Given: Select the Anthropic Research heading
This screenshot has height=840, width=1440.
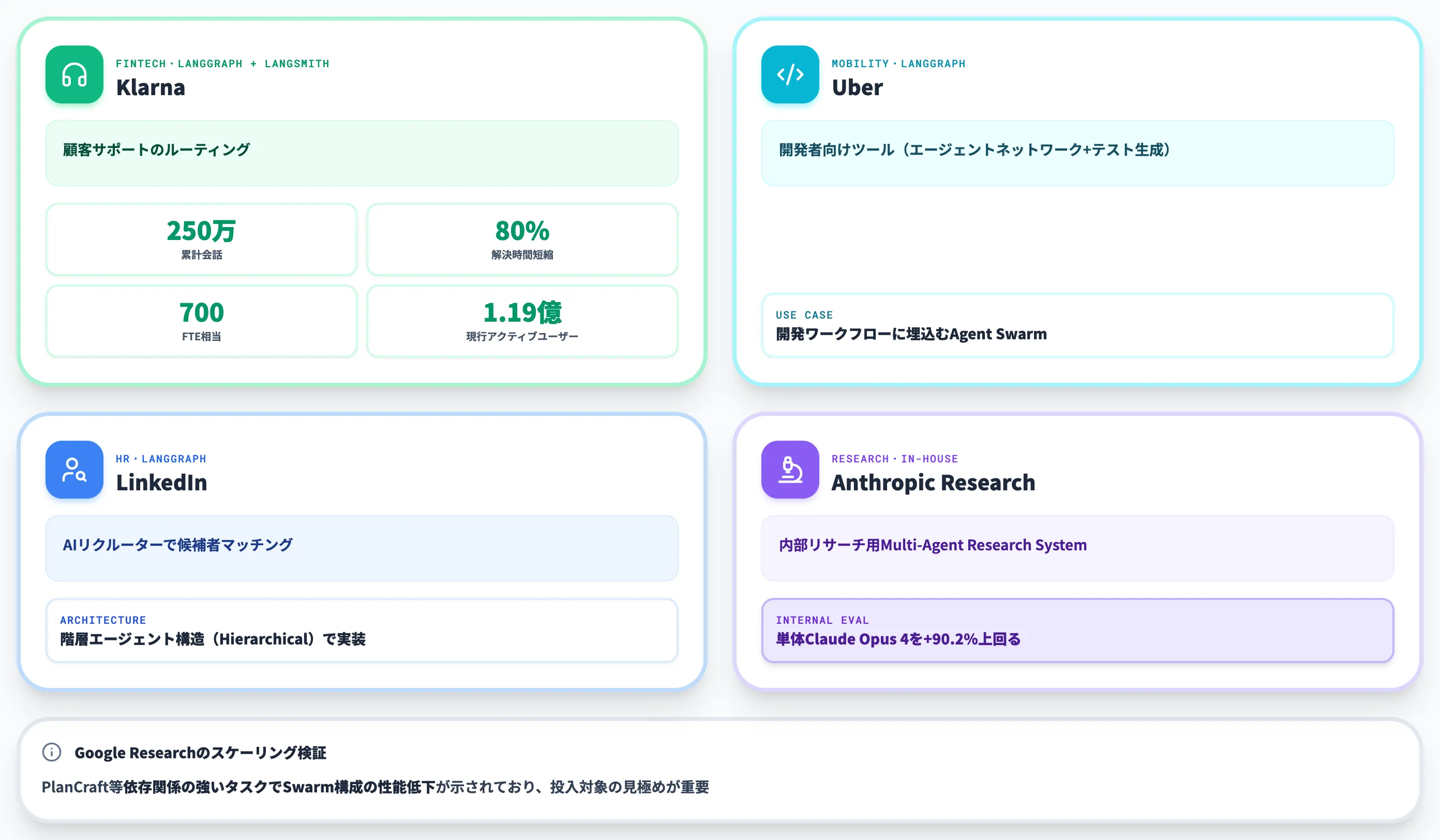Looking at the screenshot, I should tap(933, 482).
